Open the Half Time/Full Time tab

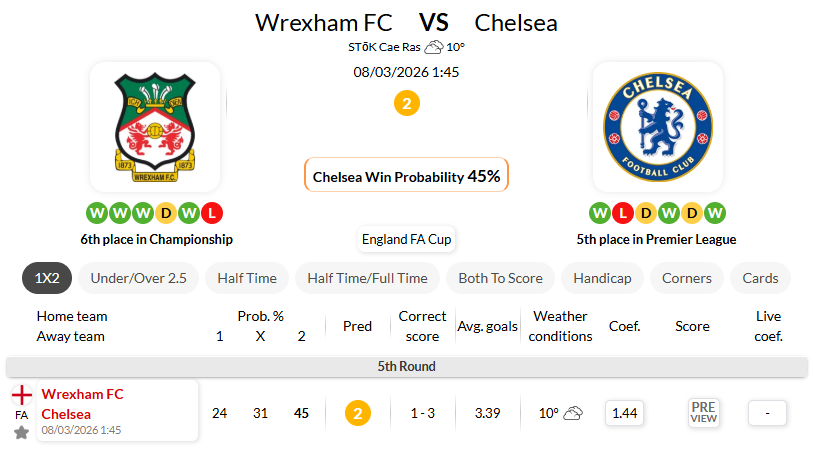pyautogui.click(x=367, y=278)
